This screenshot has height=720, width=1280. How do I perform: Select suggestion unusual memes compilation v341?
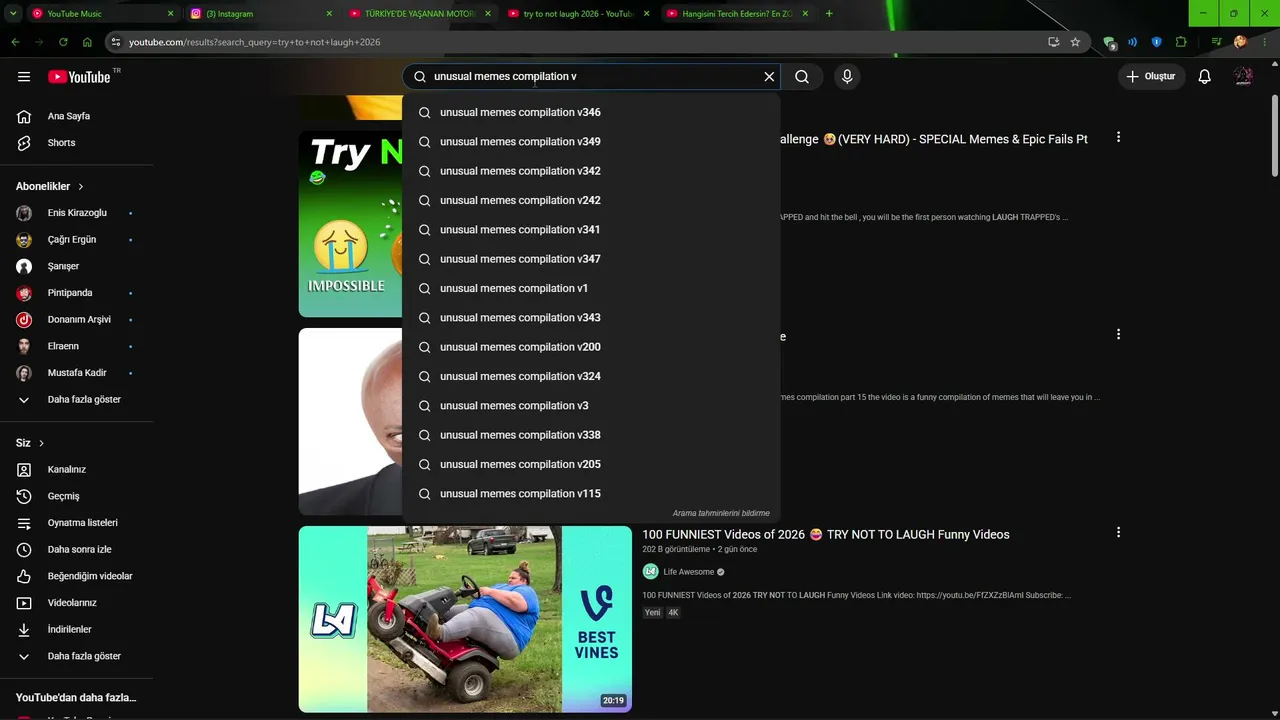591,230
